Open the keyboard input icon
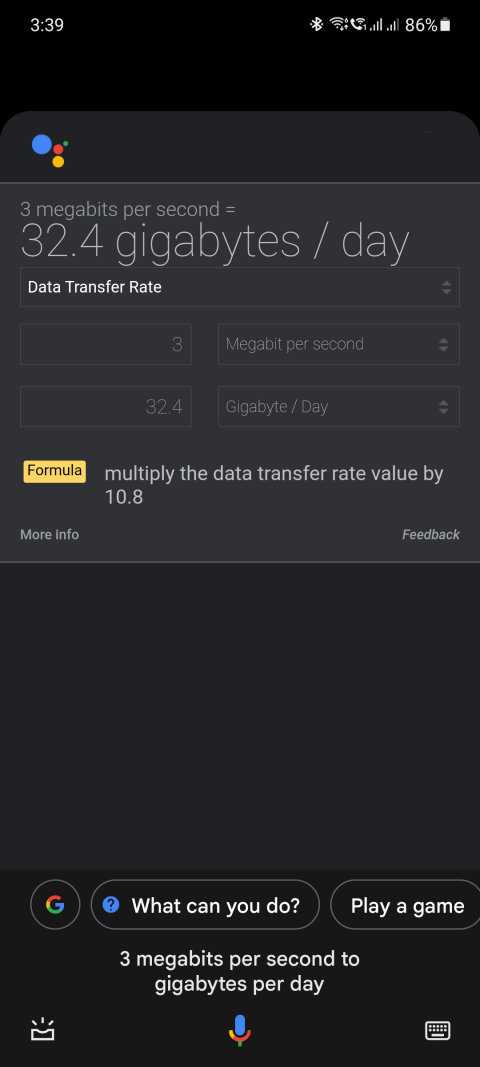Screen dimensions: 480x1067 tap(437, 1030)
